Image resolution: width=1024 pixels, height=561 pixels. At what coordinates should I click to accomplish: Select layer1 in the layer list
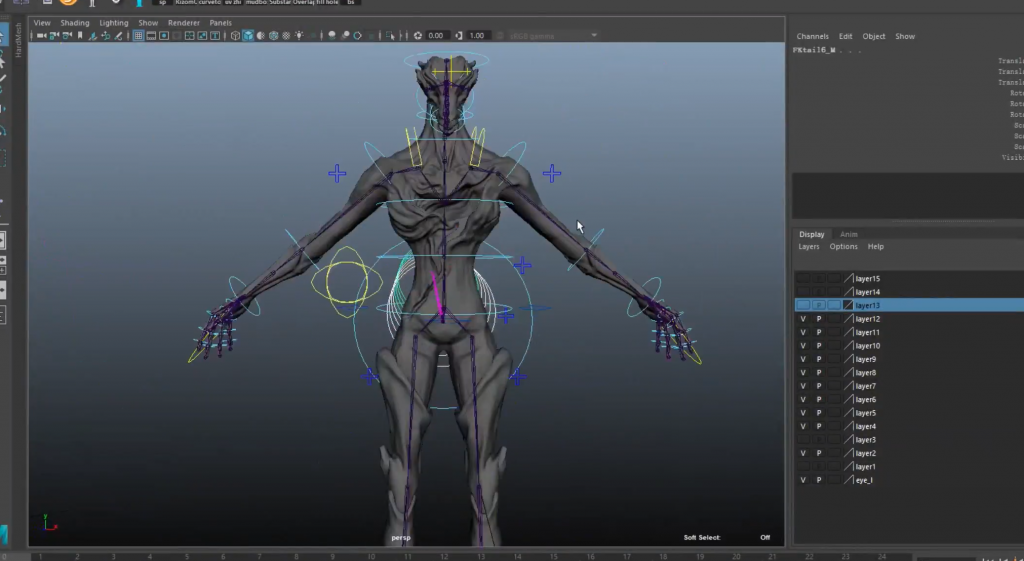click(865, 466)
